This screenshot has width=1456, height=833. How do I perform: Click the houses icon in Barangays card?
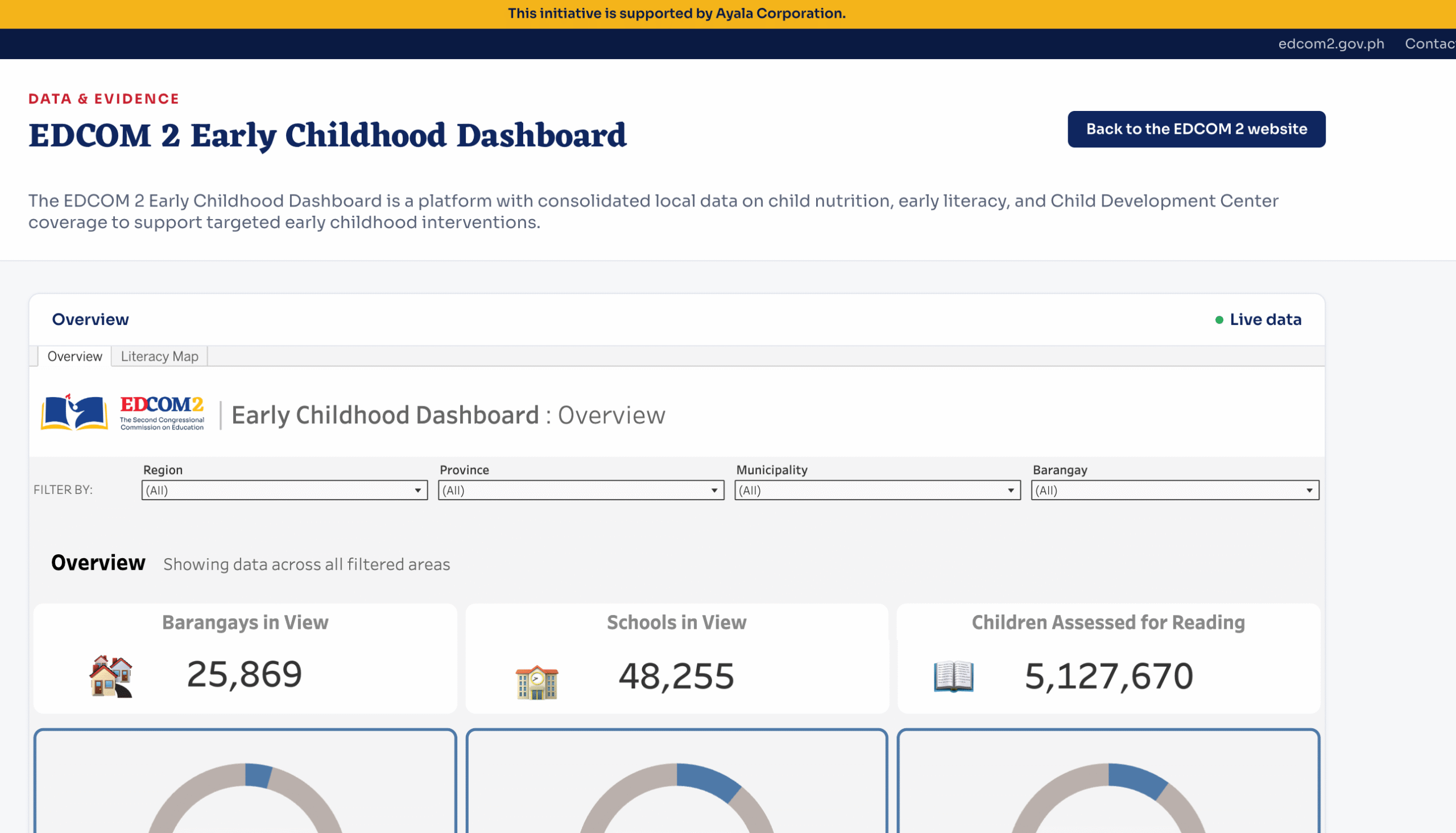(111, 676)
